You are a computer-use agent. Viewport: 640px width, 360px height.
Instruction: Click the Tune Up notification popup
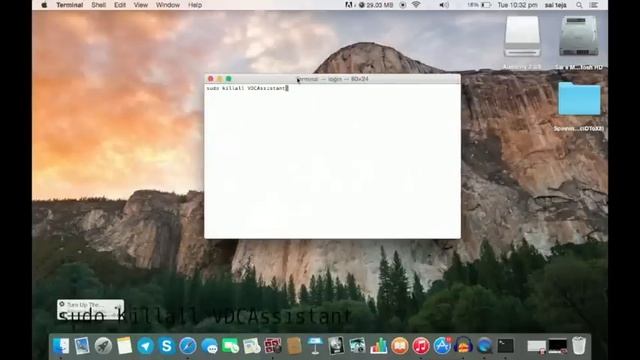[x=91, y=310]
